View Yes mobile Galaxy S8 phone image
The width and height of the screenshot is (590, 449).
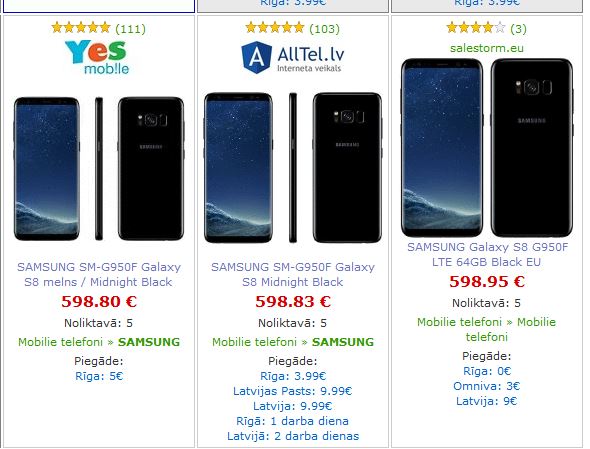[99, 169]
